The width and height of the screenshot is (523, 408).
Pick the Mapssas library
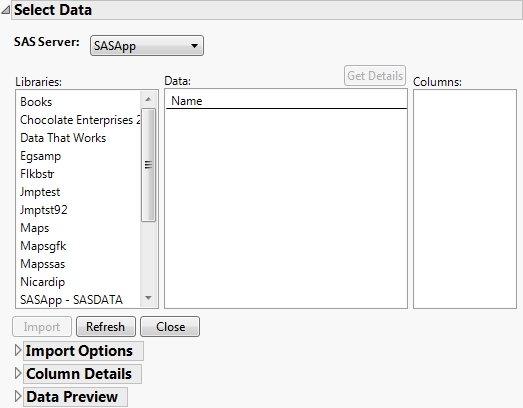coord(43,264)
